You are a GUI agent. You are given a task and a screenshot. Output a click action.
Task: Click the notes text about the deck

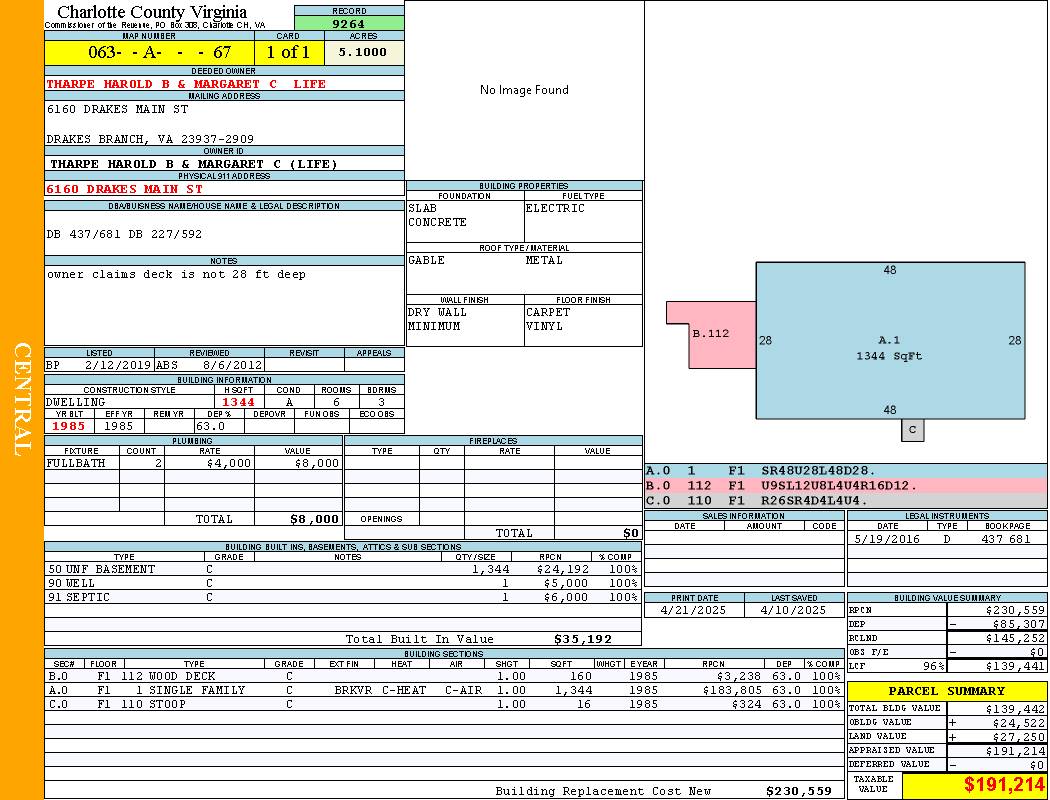click(176, 274)
